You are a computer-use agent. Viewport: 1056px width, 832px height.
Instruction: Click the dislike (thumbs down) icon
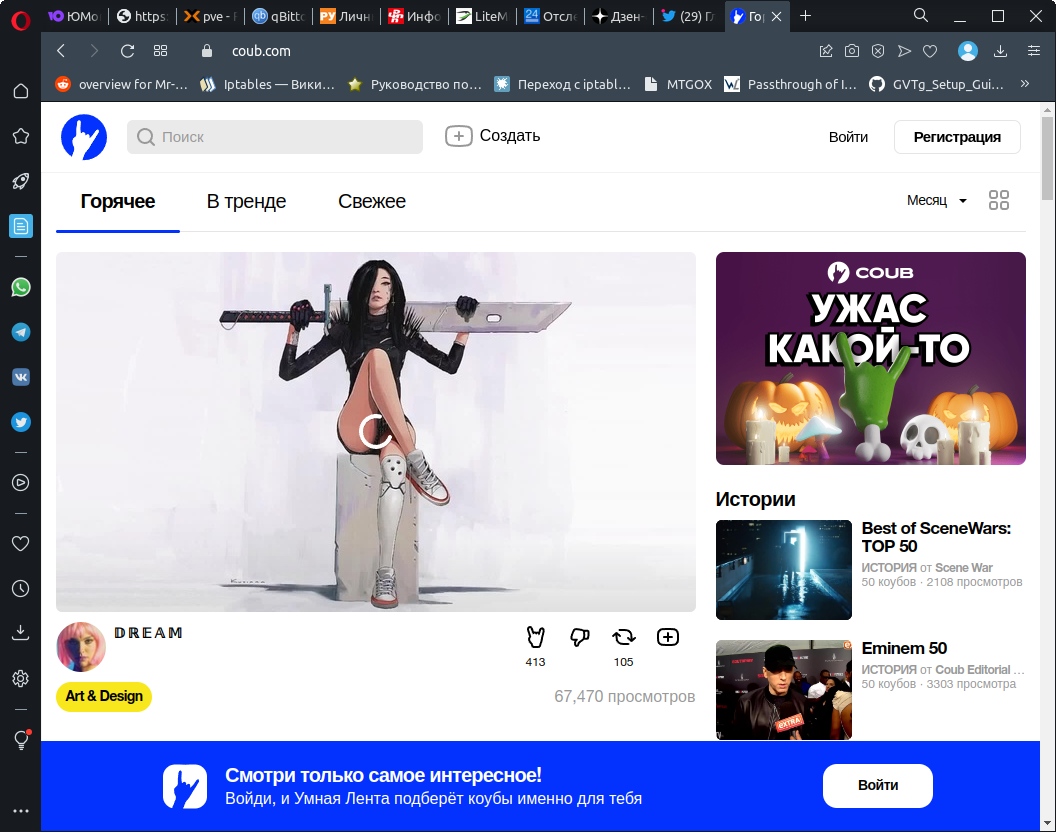(579, 637)
